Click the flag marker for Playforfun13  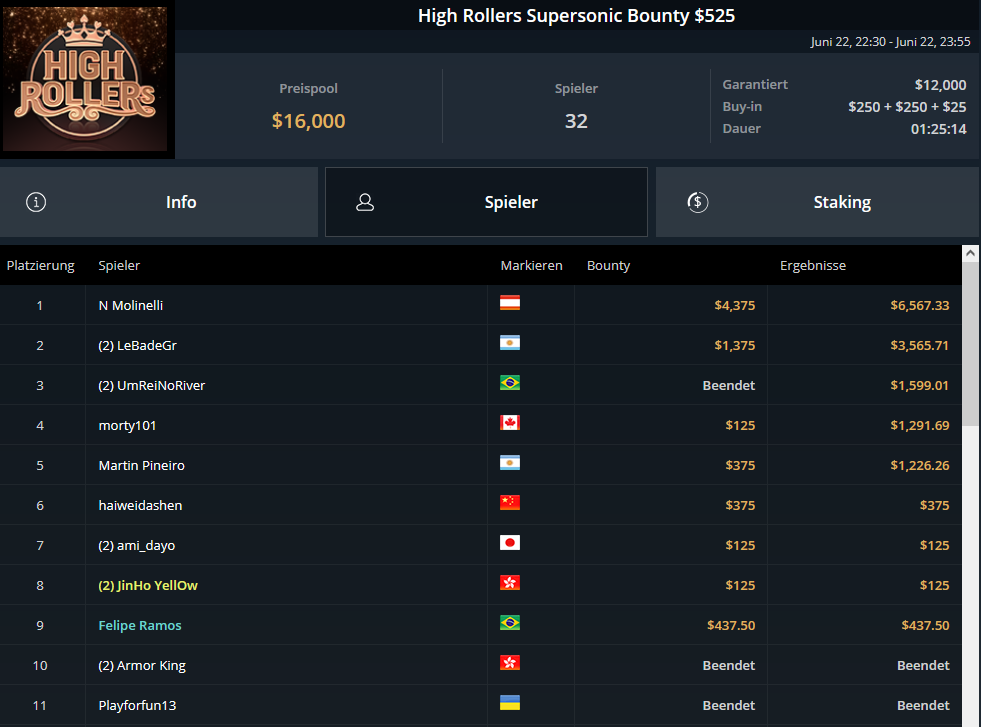click(510, 703)
